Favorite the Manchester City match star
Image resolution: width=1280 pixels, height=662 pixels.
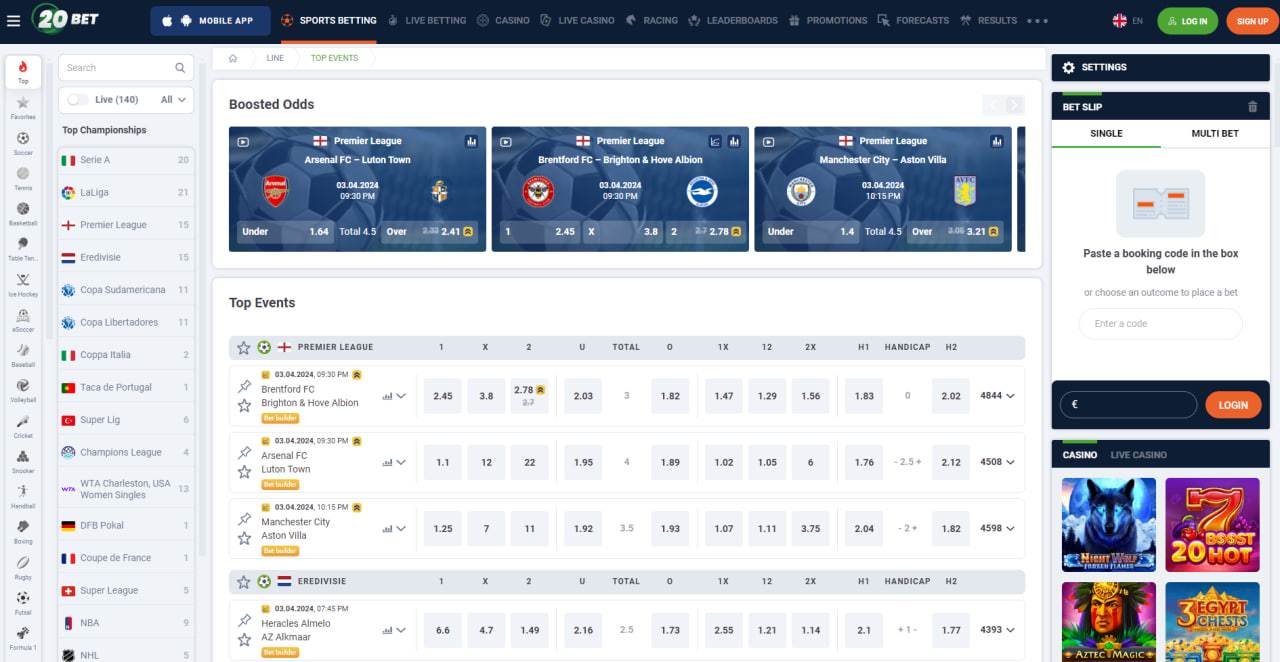coord(244,538)
